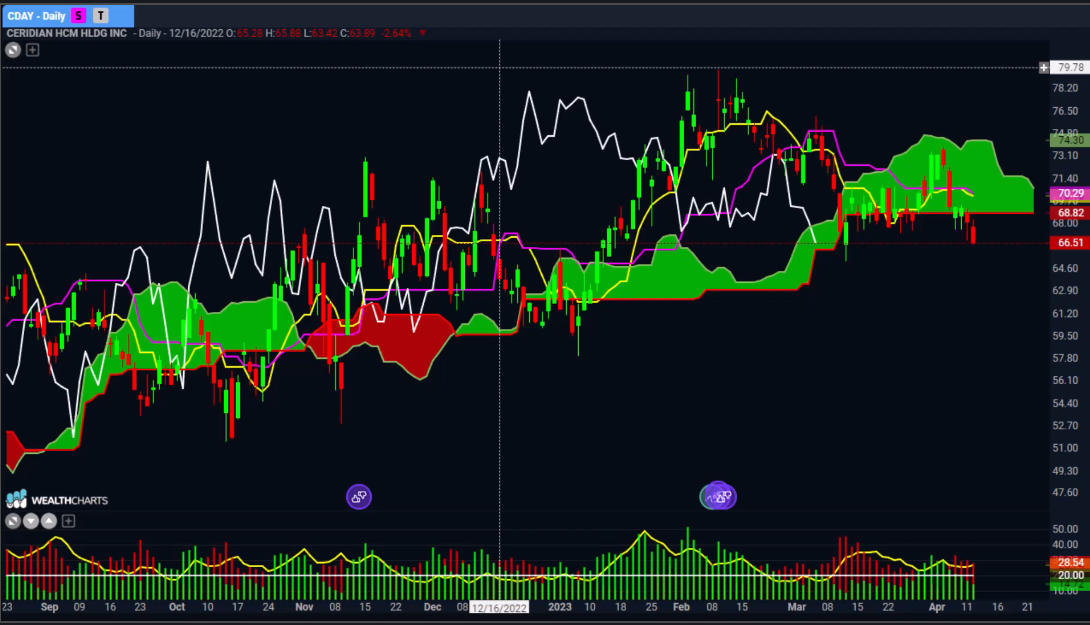Click the WealthCharts logo
Screen dimensions: 1090x625
pos(57,500)
